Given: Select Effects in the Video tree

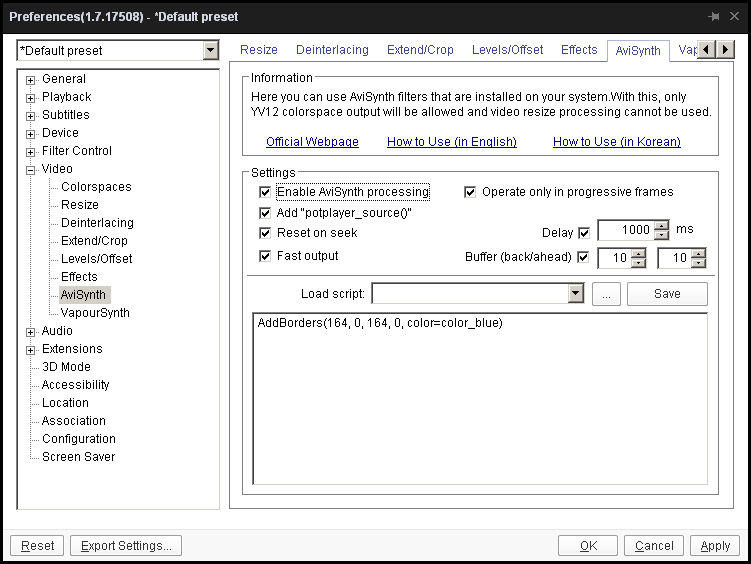Looking at the screenshot, I should click(79, 277).
